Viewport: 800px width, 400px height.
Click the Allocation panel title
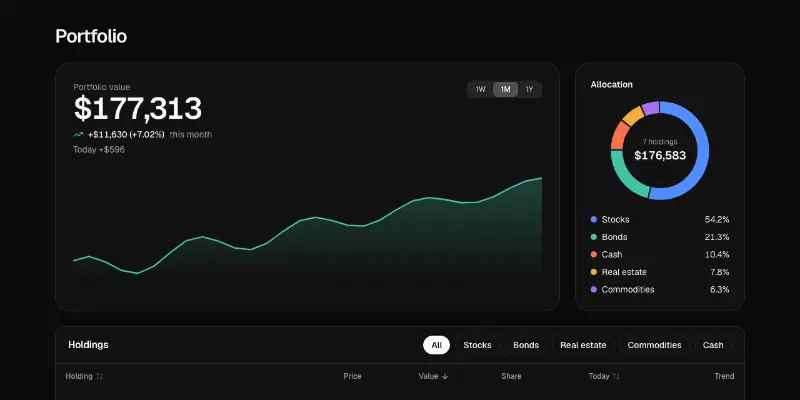tap(611, 85)
